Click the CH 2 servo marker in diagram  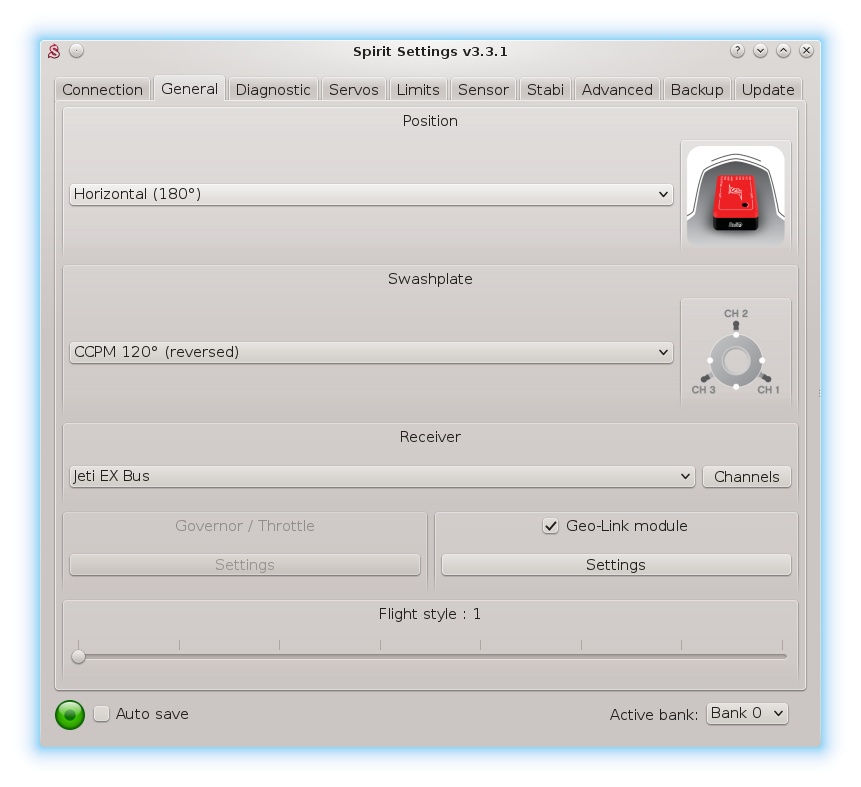click(x=736, y=325)
